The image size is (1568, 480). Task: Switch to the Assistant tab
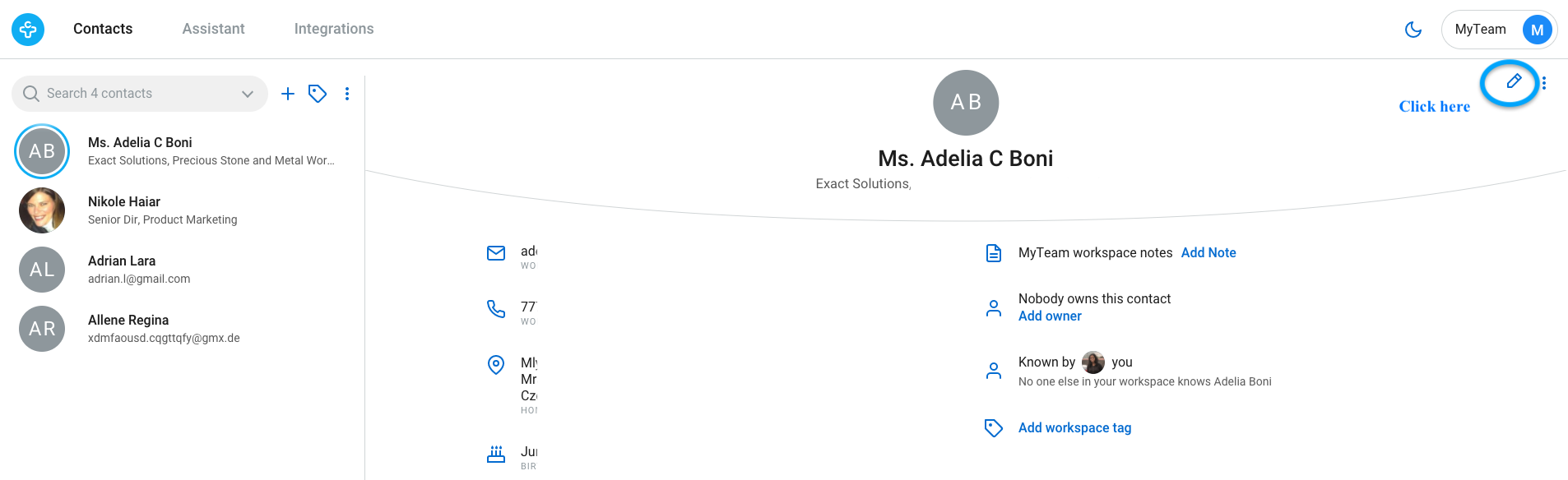click(x=214, y=29)
